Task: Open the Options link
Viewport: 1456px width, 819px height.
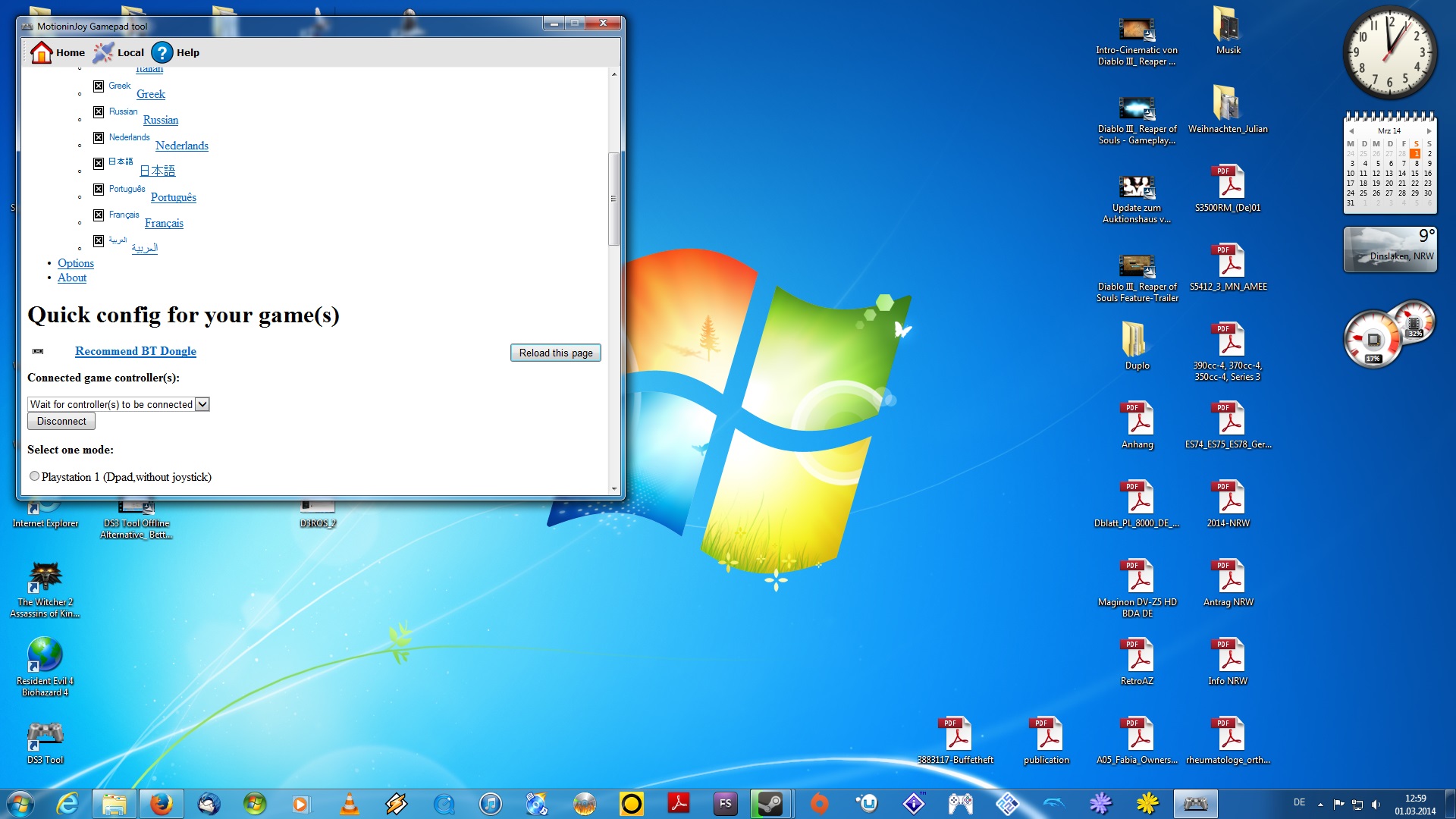Action: coord(76,263)
